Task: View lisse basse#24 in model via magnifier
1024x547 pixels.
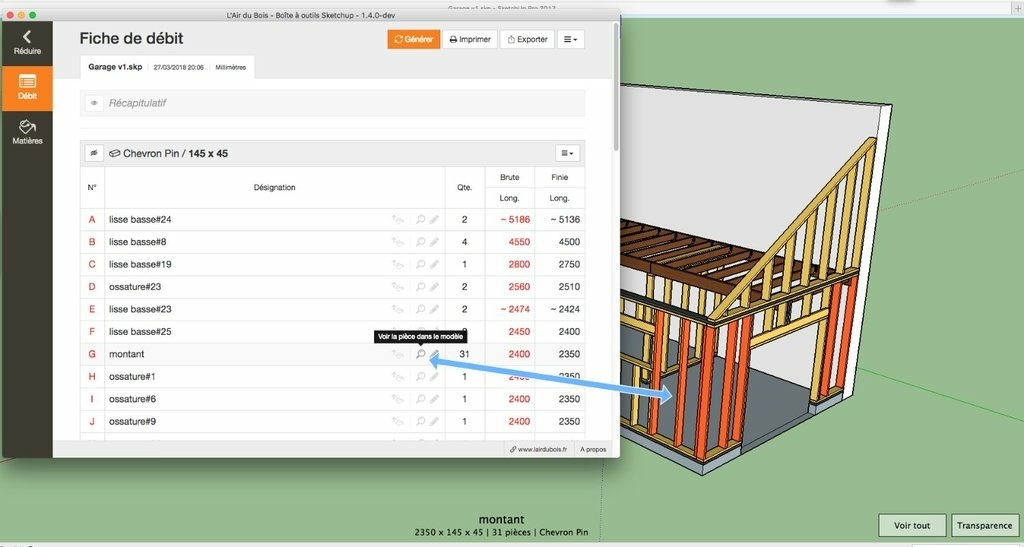Action: (421, 219)
